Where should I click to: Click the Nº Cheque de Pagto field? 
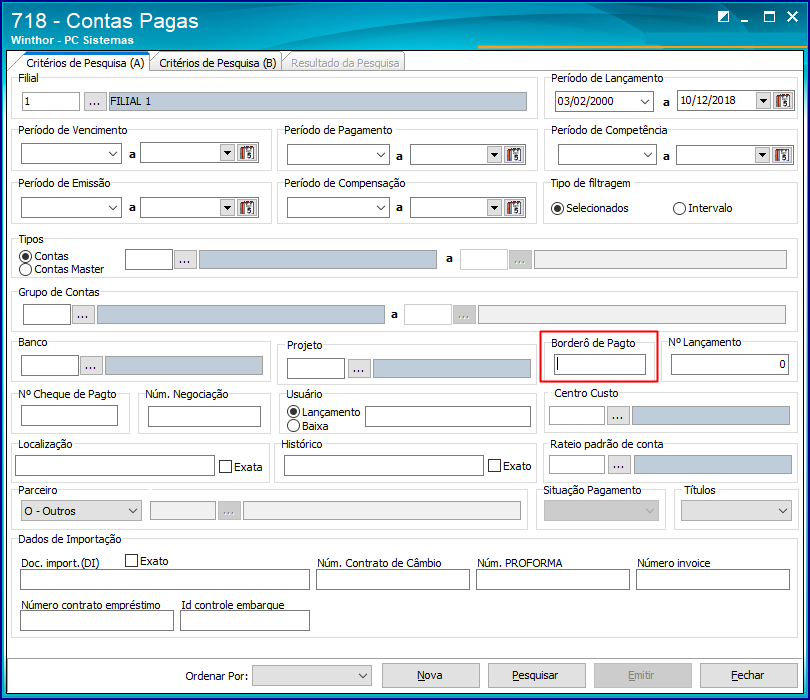coord(69,415)
